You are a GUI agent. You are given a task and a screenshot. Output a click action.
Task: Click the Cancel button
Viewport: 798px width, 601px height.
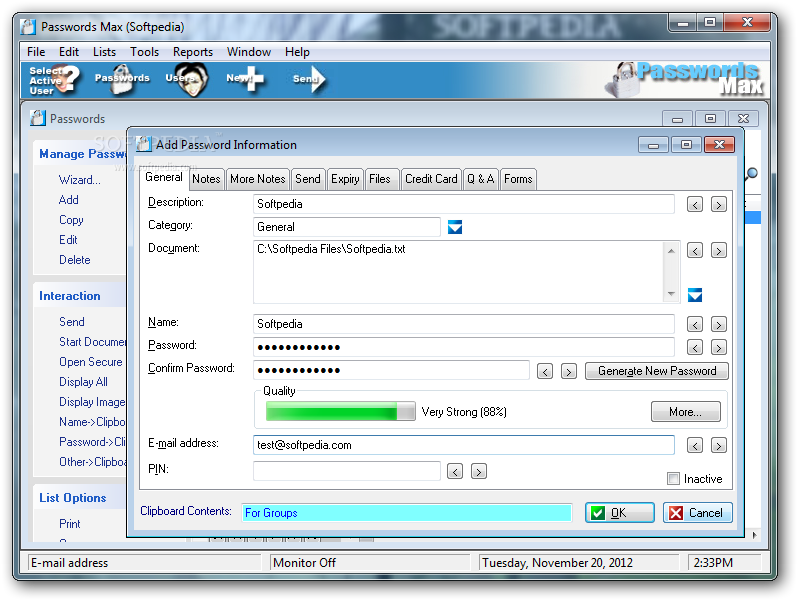698,512
